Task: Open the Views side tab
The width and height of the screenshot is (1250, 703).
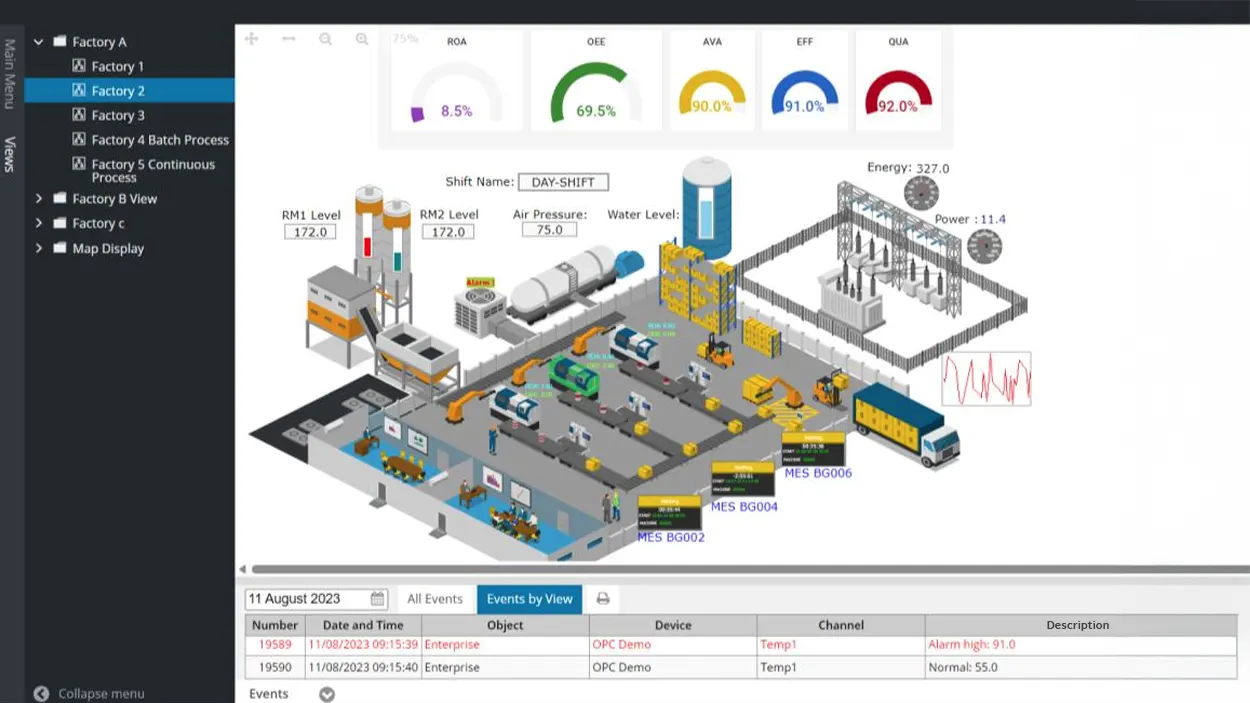Action: pos(10,154)
